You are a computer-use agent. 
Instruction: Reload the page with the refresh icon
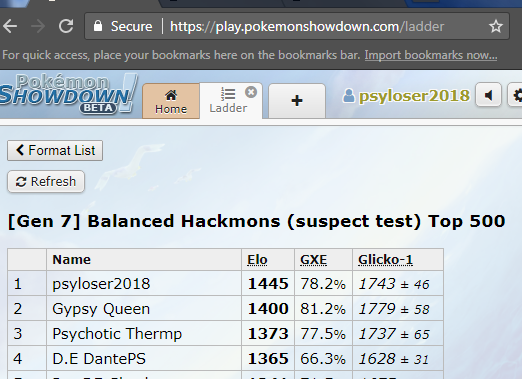(x=66, y=26)
